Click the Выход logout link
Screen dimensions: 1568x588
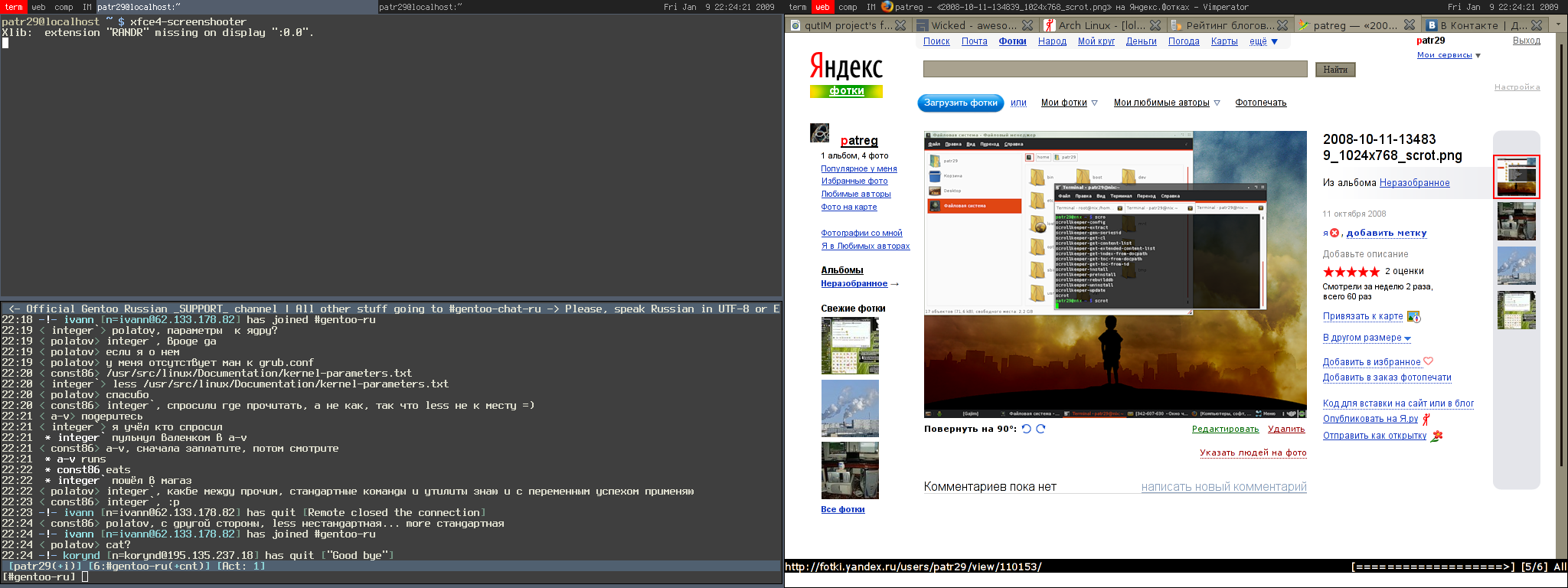click(x=1527, y=41)
